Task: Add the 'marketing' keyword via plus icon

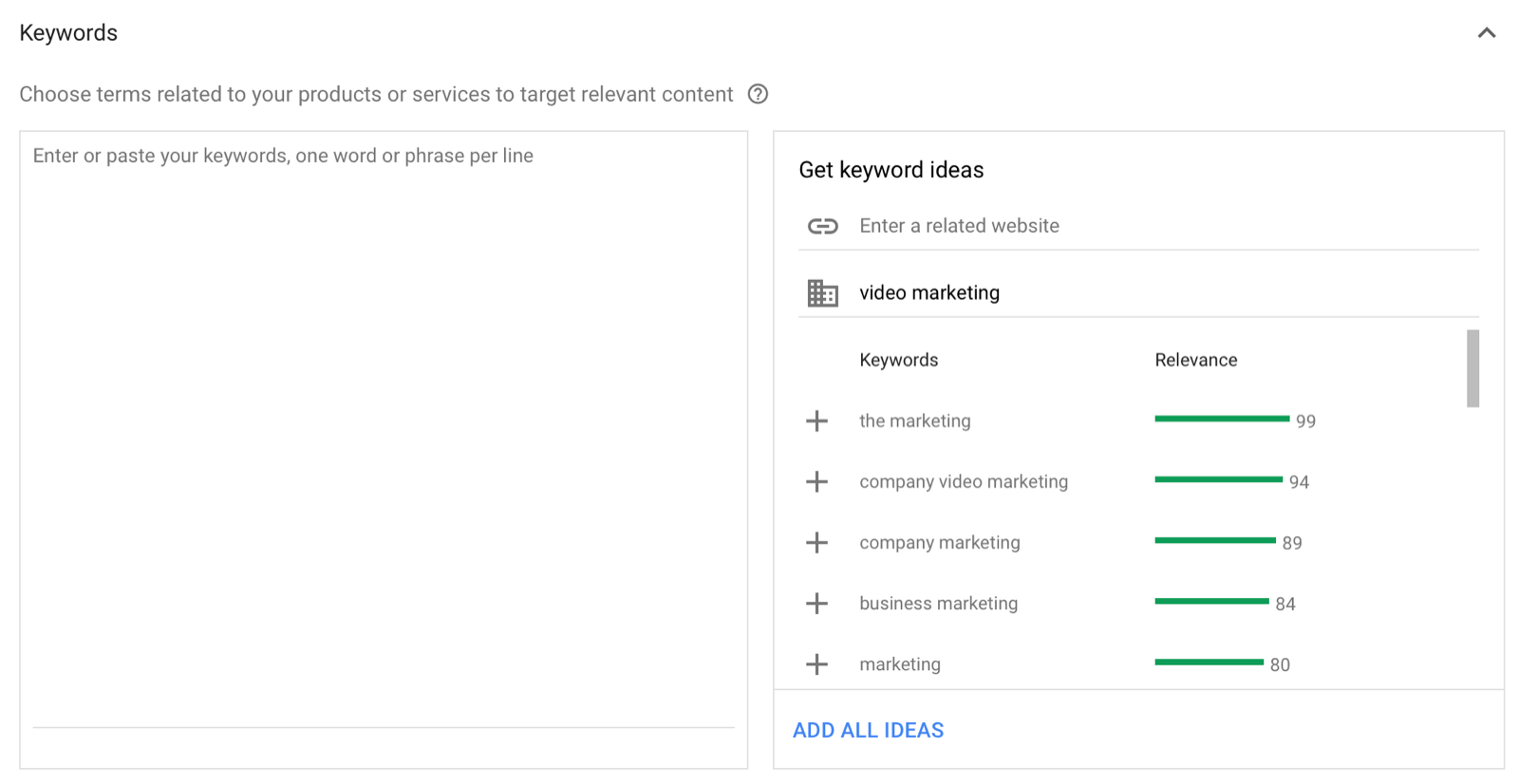Action: (816, 664)
